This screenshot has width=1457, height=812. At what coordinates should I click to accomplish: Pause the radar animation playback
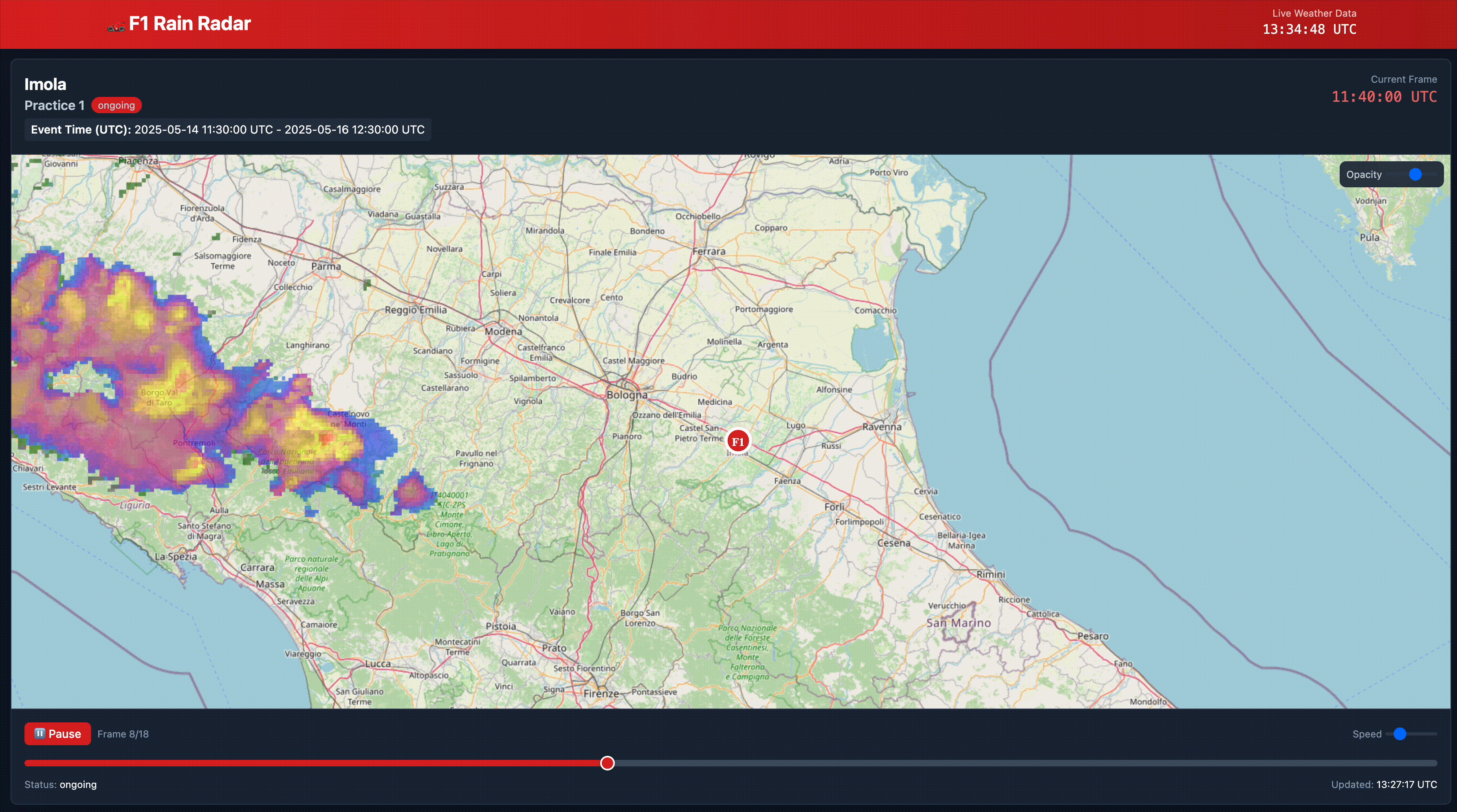point(57,733)
